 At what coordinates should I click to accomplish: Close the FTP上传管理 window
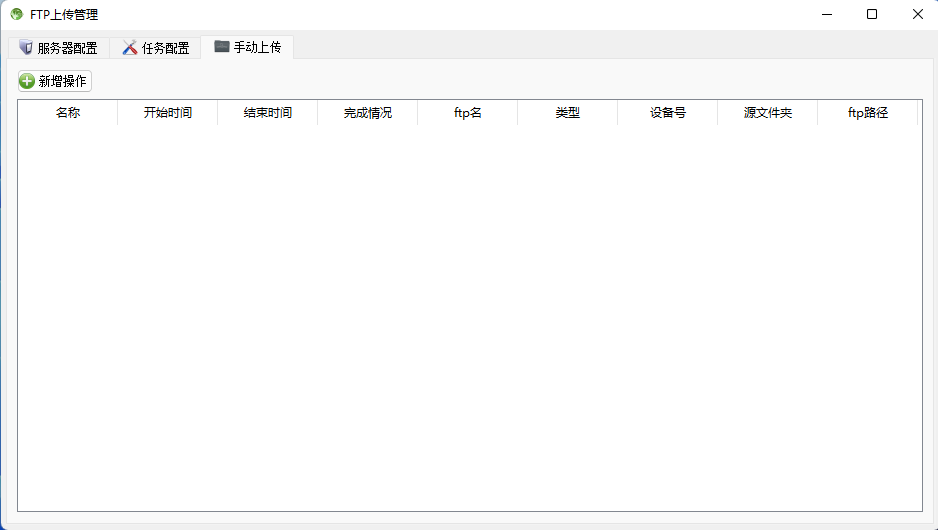point(917,14)
